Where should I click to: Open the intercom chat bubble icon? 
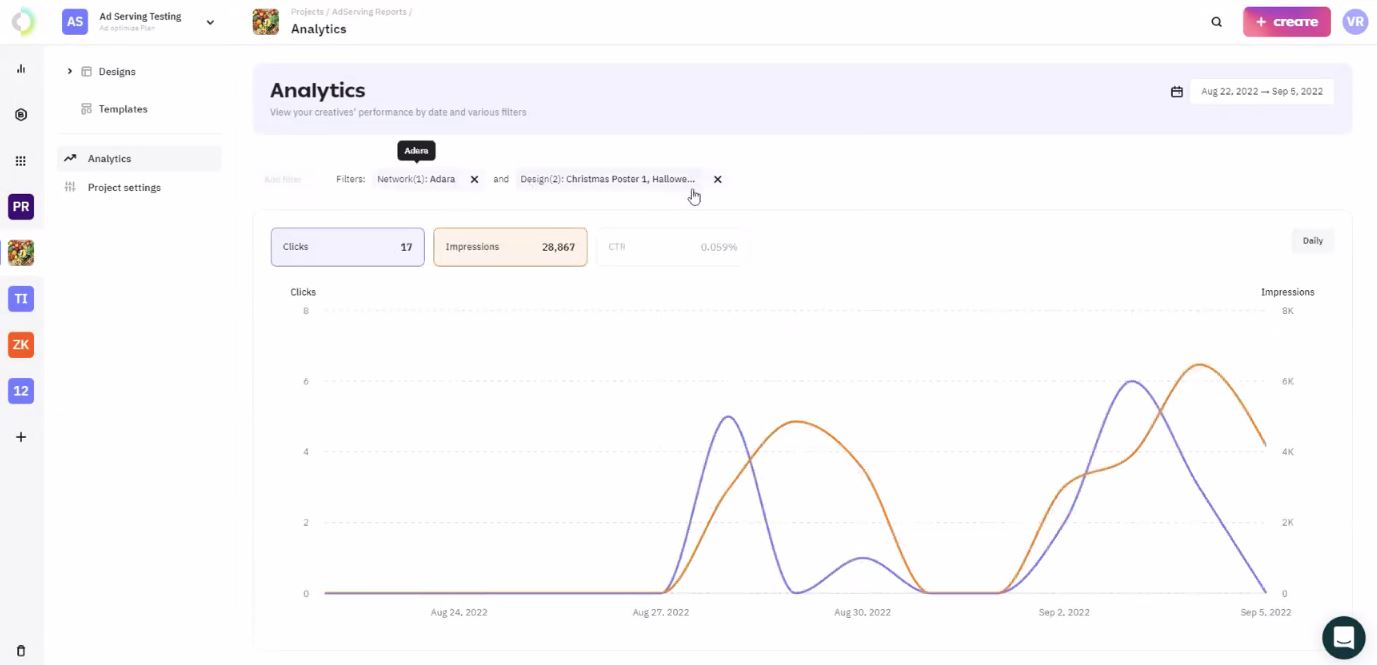coord(1343,637)
